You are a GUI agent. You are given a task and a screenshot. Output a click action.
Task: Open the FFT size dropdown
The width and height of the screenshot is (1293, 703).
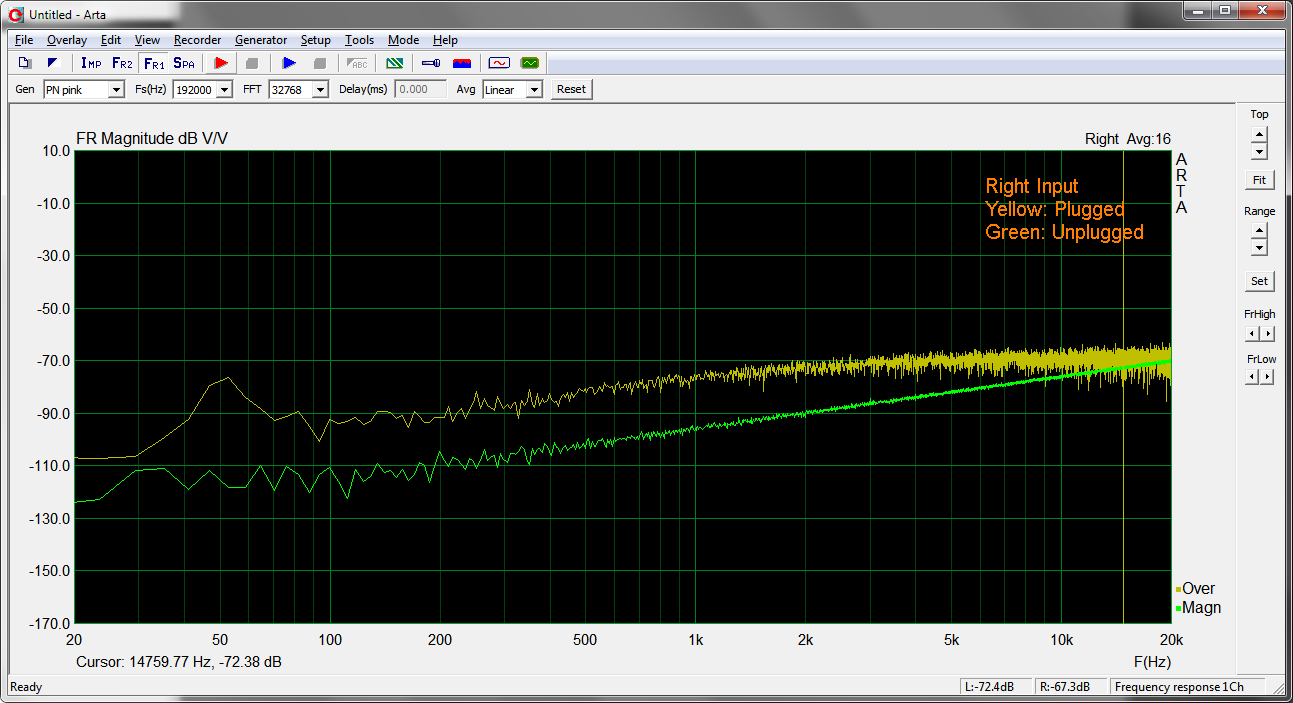tap(320, 90)
